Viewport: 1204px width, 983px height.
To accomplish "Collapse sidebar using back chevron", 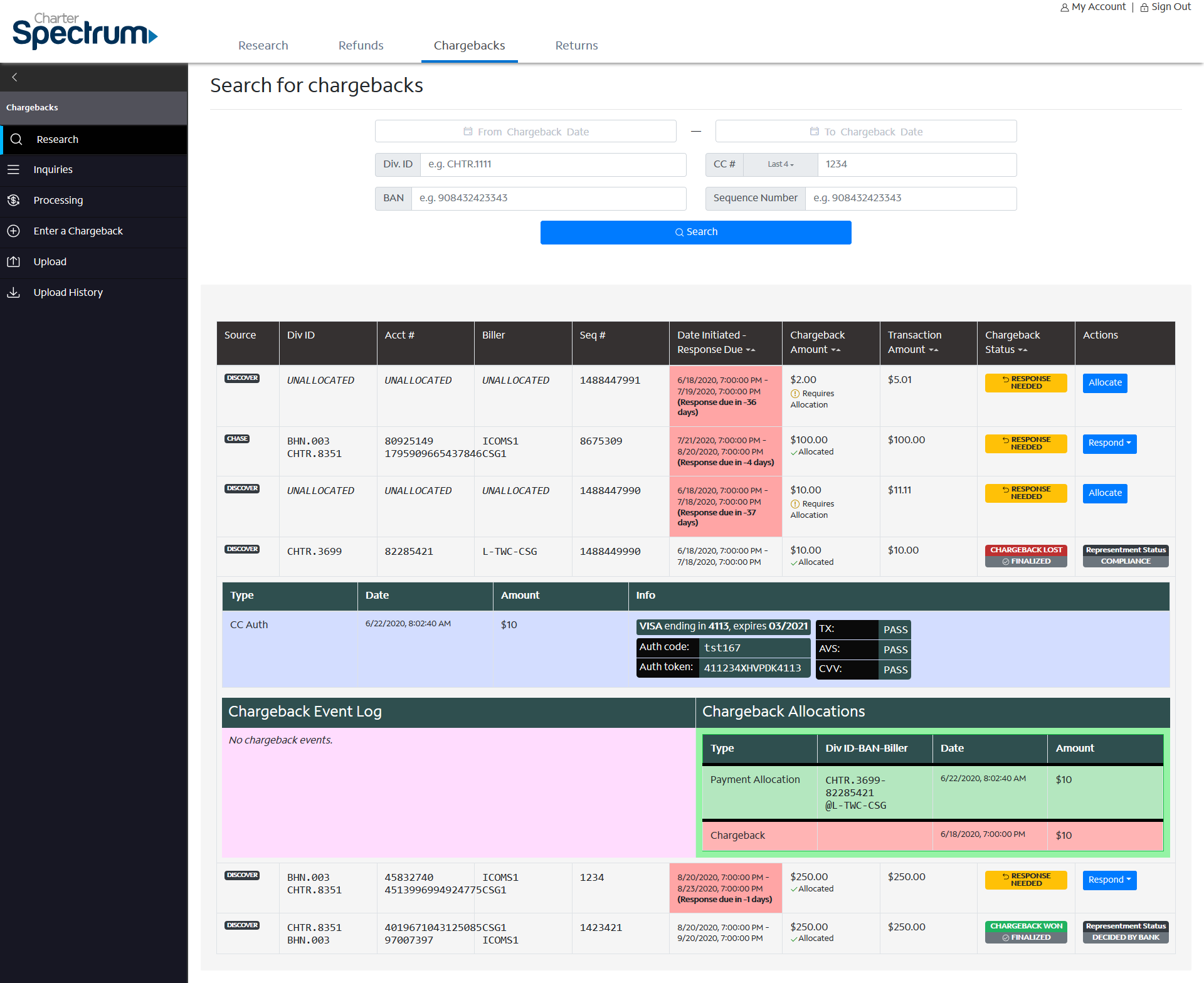I will (14, 77).
